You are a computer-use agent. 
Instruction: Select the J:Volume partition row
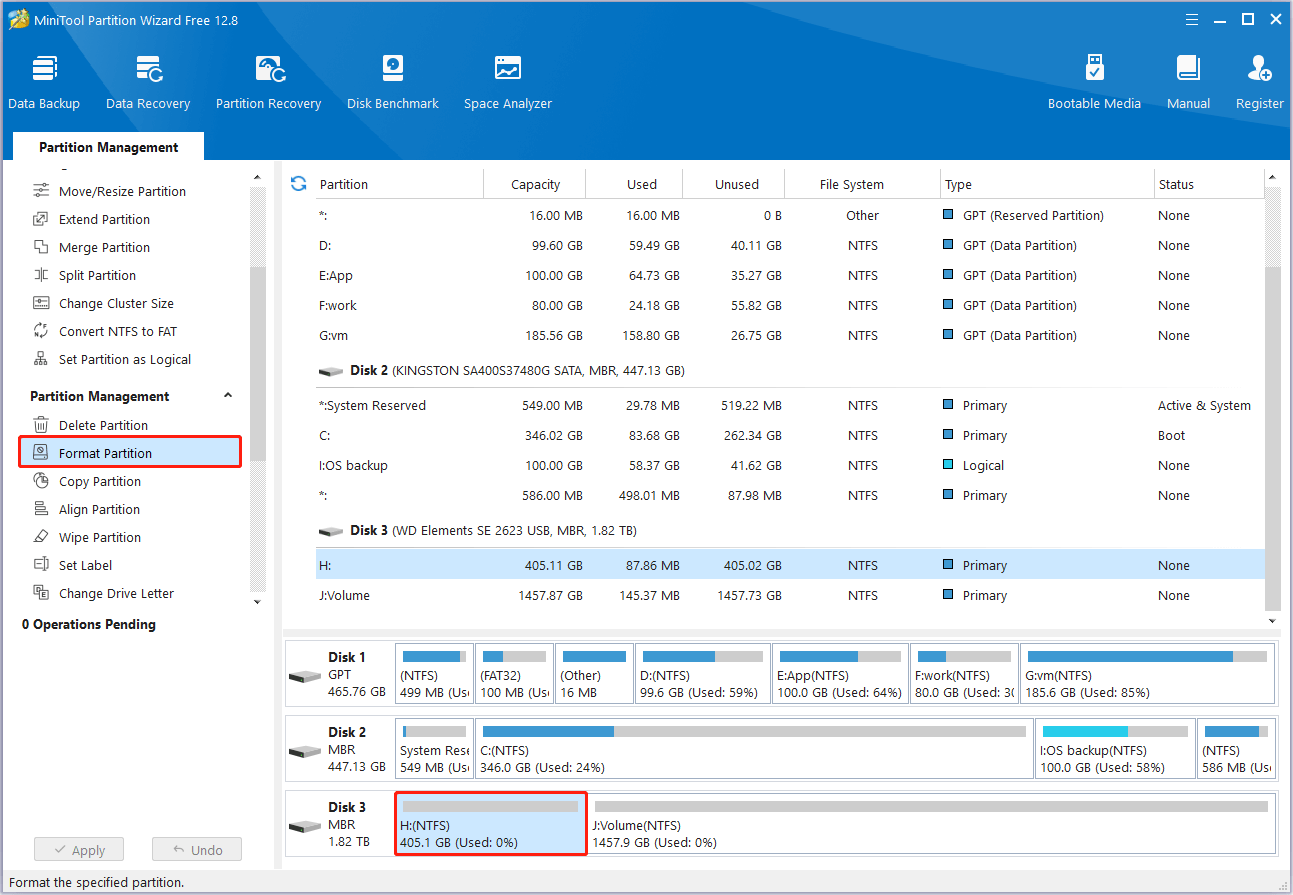(790, 595)
